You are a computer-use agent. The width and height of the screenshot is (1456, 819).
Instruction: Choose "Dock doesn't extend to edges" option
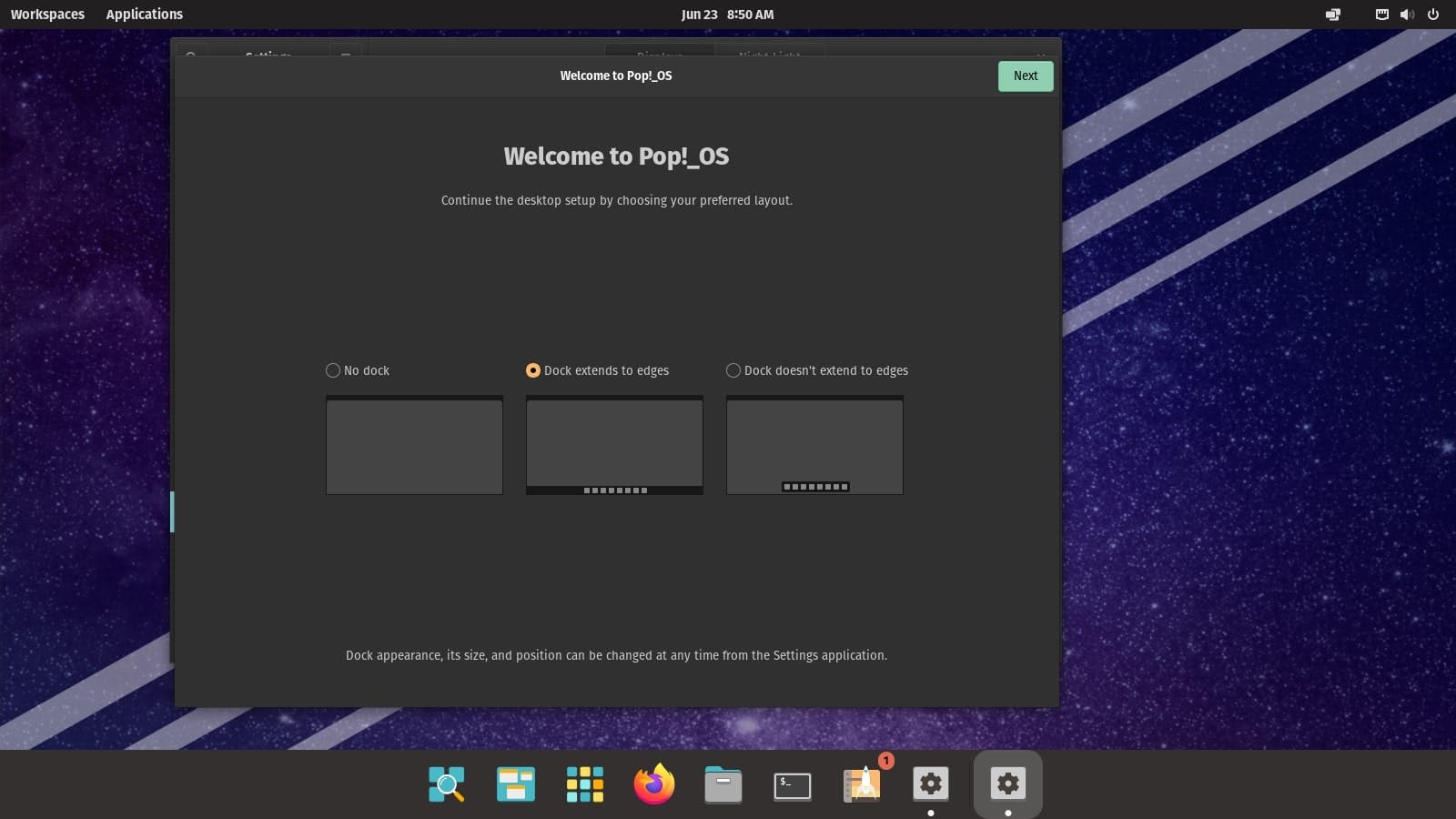(733, 370)
